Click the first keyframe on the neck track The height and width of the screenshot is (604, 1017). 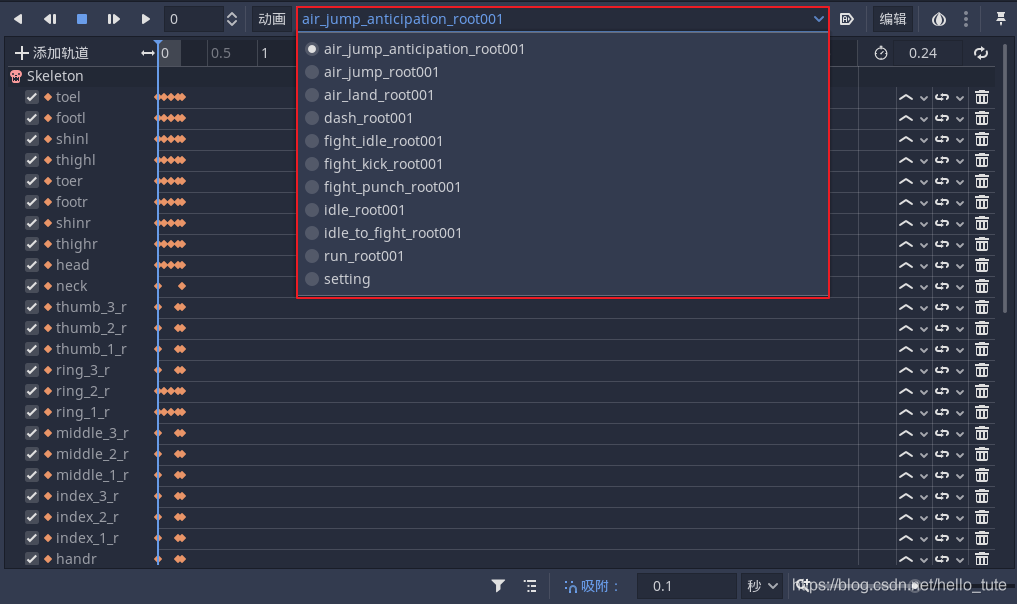(158, 286)
